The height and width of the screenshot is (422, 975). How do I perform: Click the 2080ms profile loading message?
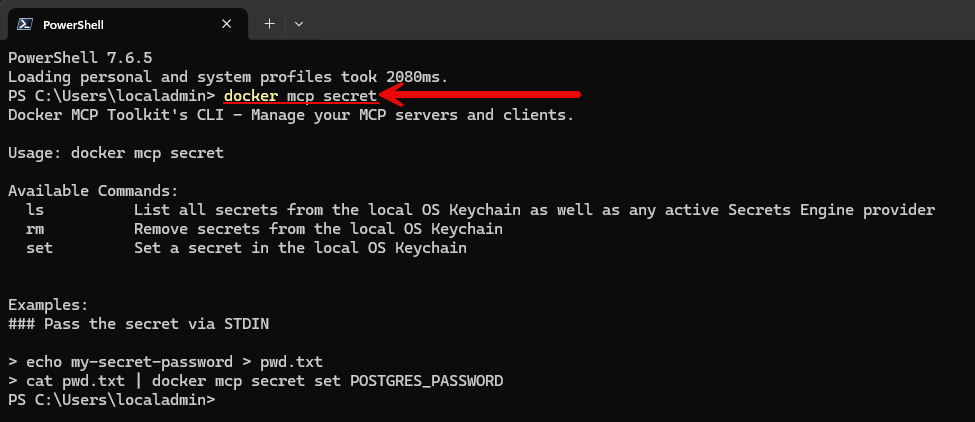pos(228,77)
